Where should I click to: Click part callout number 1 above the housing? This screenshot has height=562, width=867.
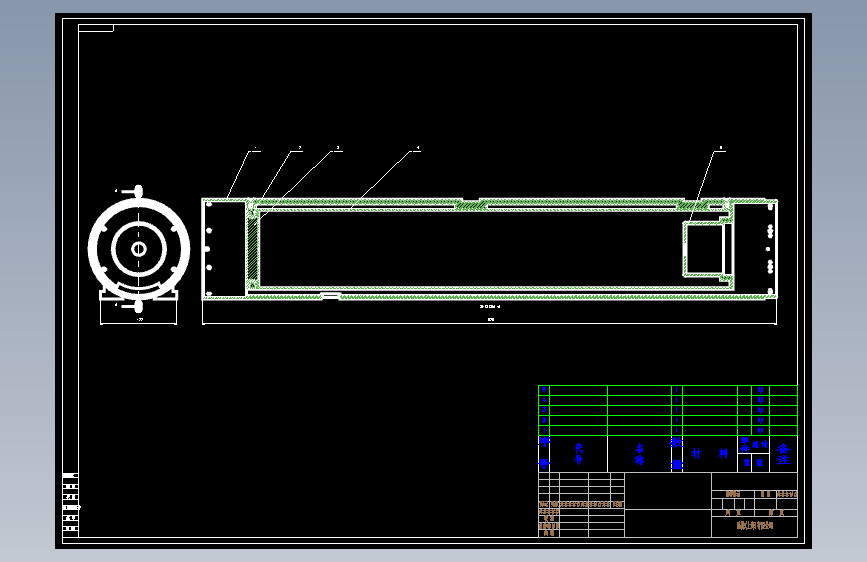[255, 148]
